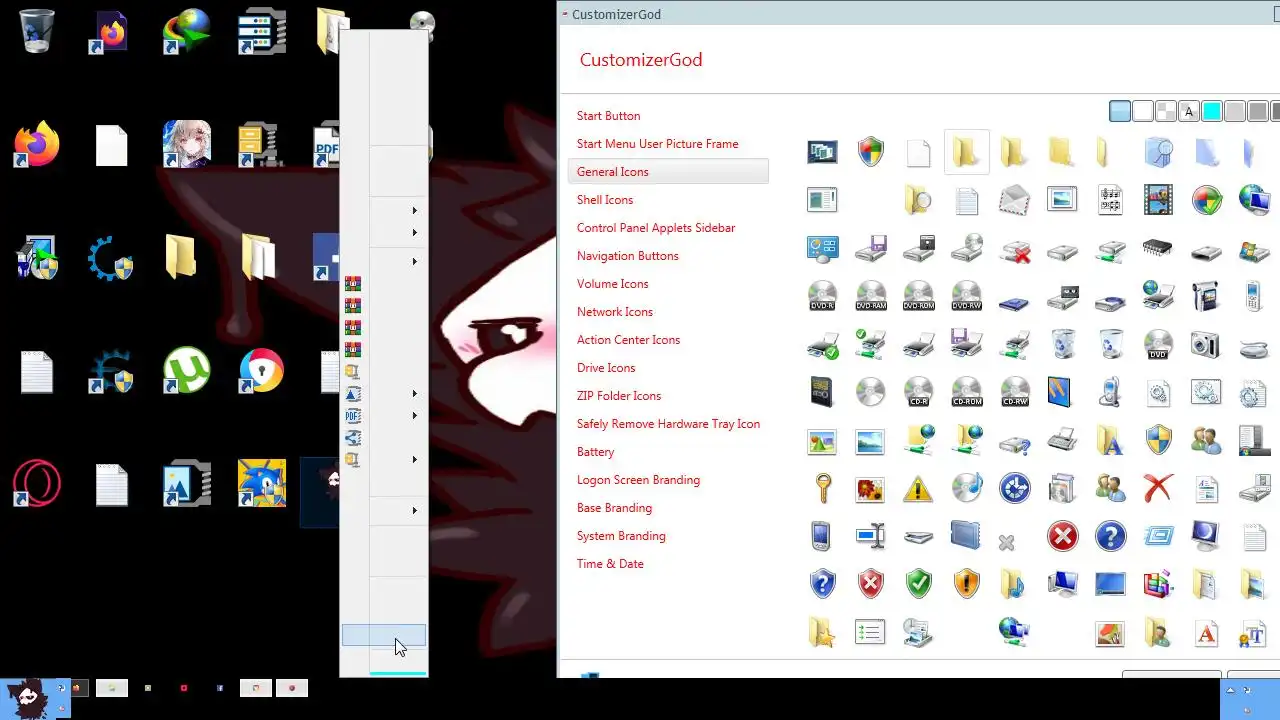Open Control Panel Applets Sidebar section
This screenshot has height=720, width=1280.
(x=656, y=228)
